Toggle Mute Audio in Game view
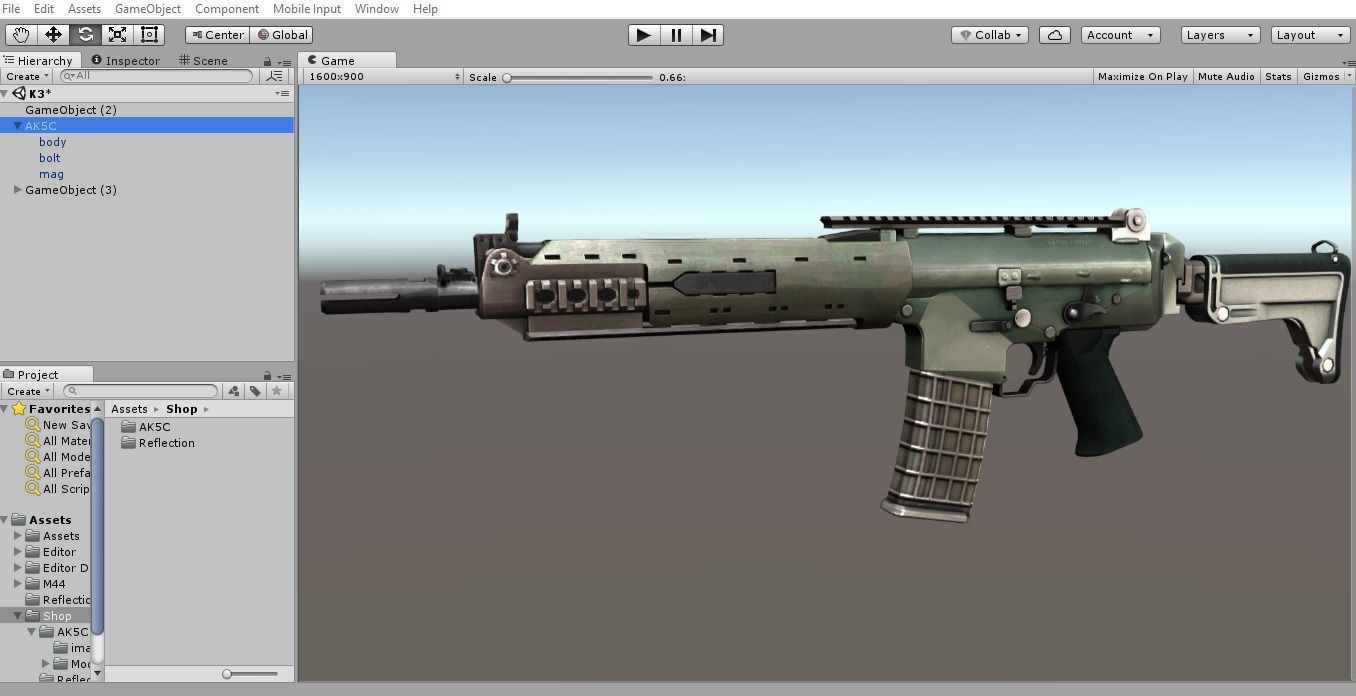The width and height of the screenshot is (1356, 696). pos(1225,76)
